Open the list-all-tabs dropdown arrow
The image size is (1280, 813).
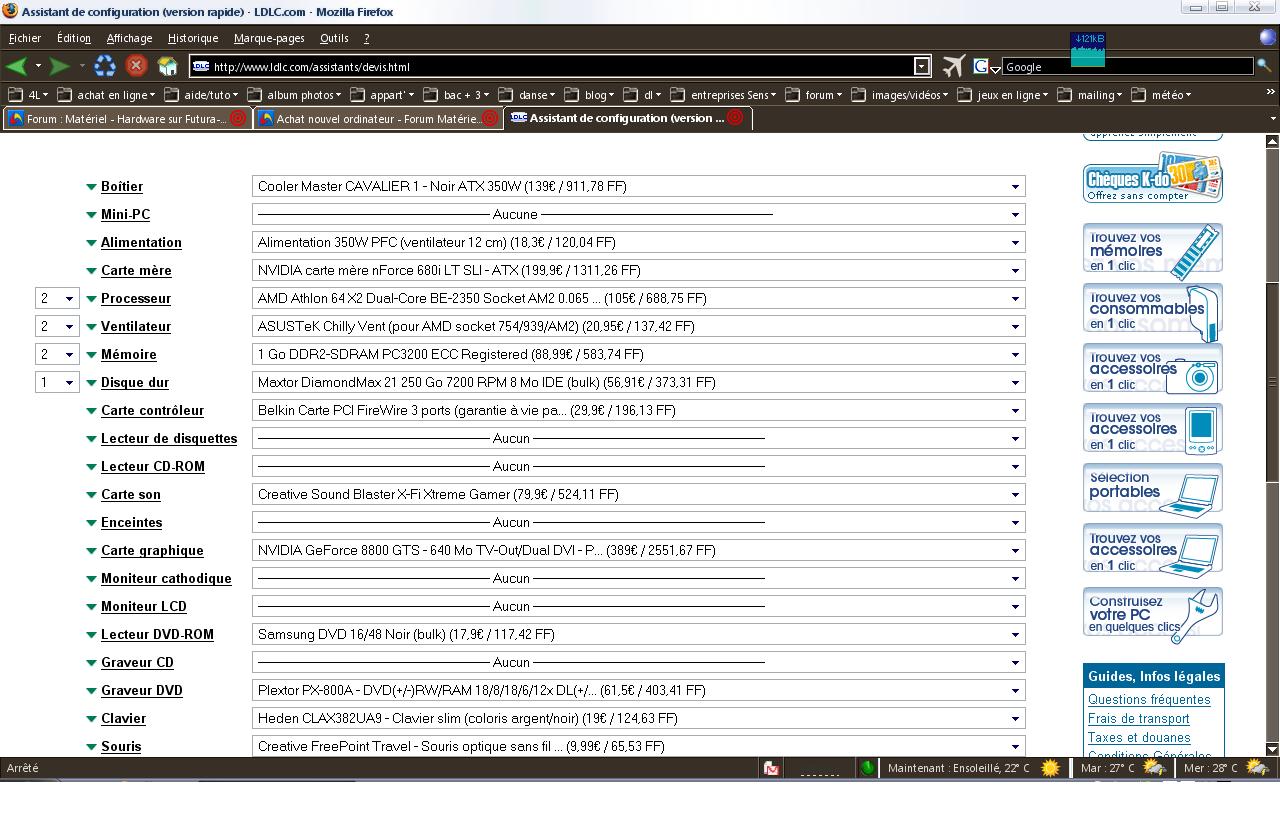point(1272,118)
